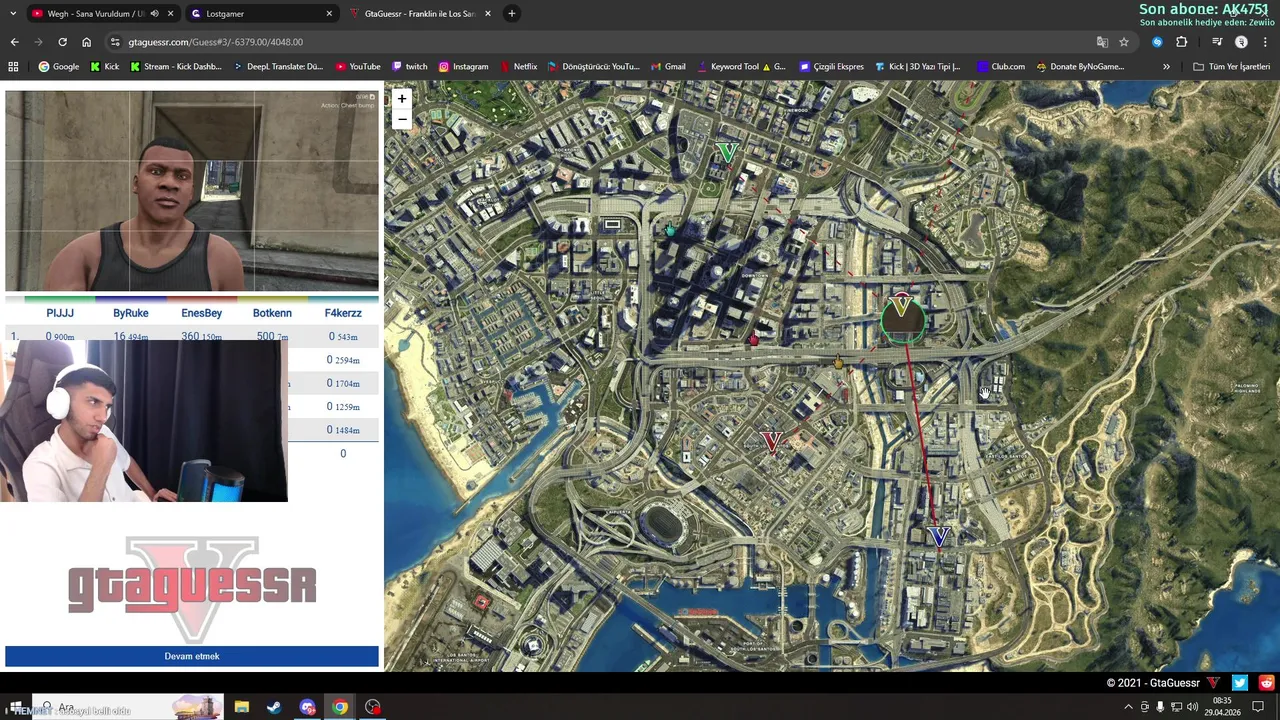This screenshot has height=720, width=1280.
Task: Open the Instagram bookmark
Action: (463, 67)
